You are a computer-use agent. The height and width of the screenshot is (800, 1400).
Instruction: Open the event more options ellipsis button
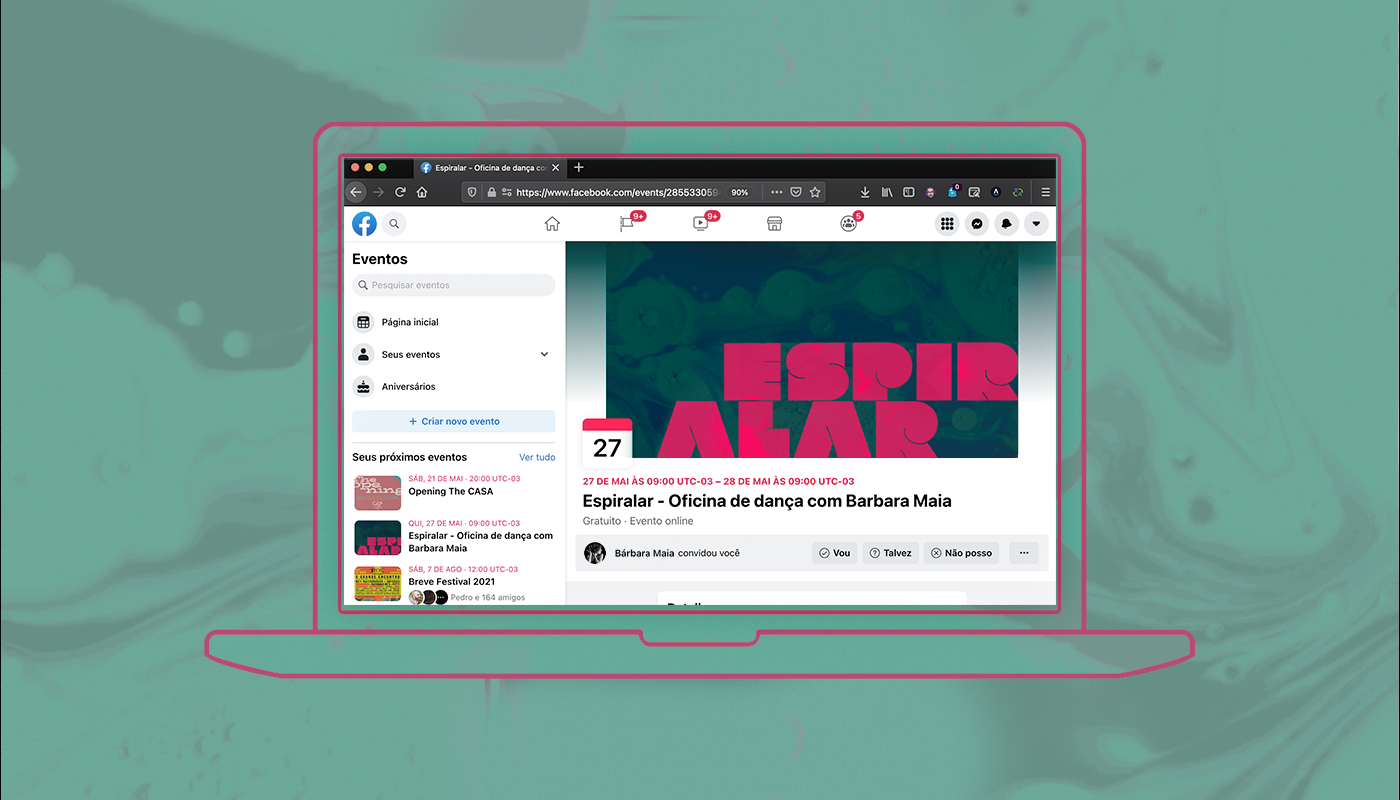click(1024, 553)
